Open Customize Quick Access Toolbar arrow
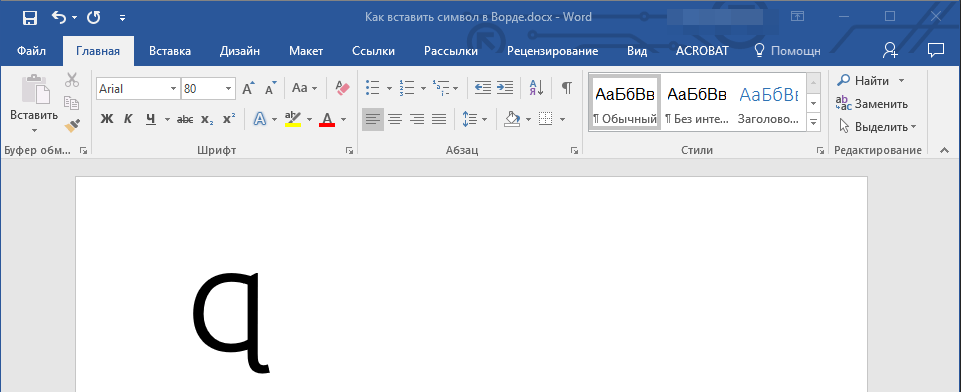 tap(123, 18)
